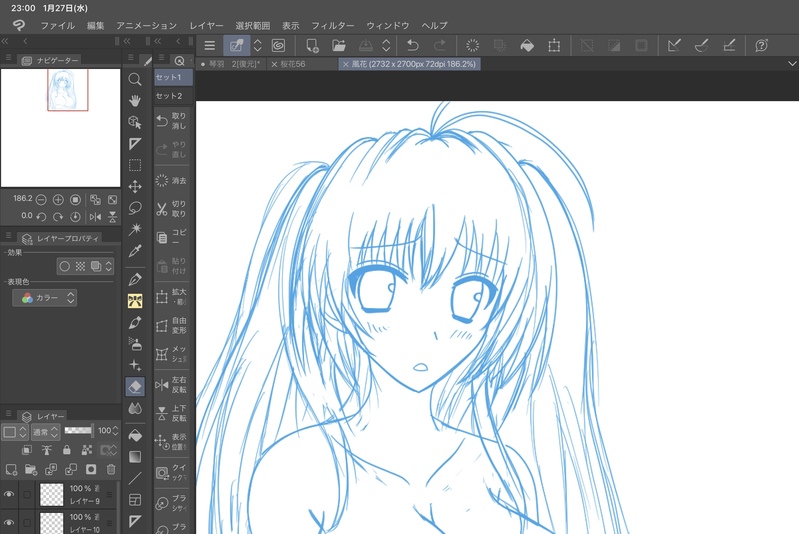Image resolution: width=799 pixels, height=534 pixels.
Task: Click the 上下反転 flip vertical button
Action: pos(171,413)
